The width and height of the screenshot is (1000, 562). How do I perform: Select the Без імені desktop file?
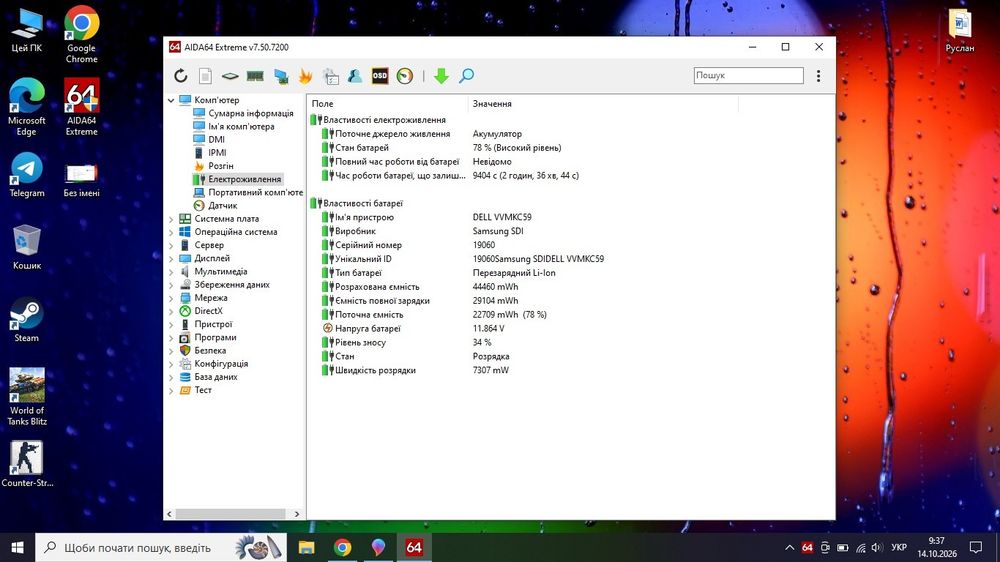82,180
